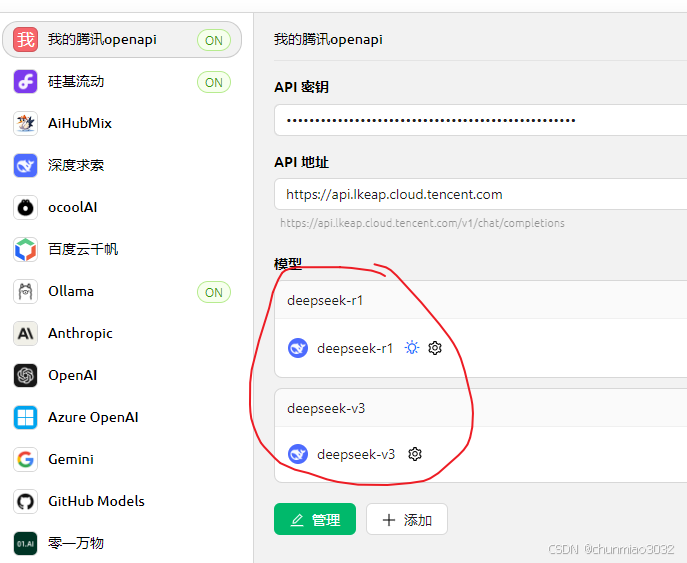This screenshot has width=687, height=563.
Task: Click the red 我的腾讯openapi provider icon
Action: (25, 39)
